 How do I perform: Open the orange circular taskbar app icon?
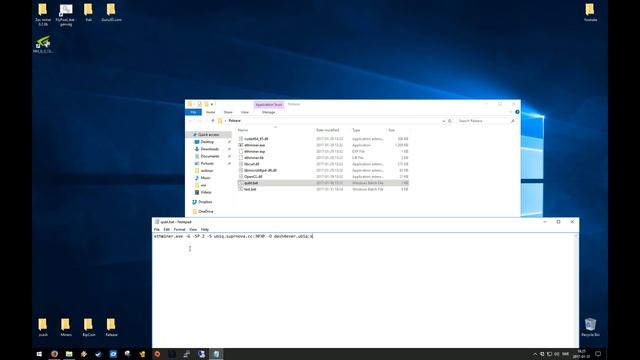tap(157, 354)
